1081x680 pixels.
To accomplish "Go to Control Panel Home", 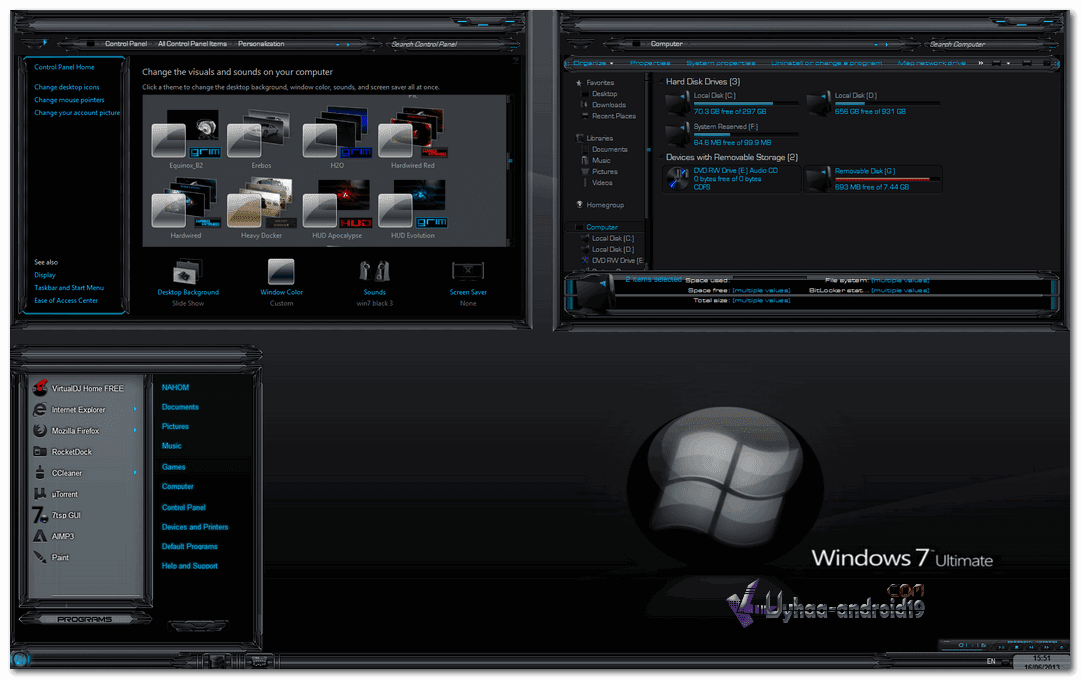I will click(x=64, y=67).
